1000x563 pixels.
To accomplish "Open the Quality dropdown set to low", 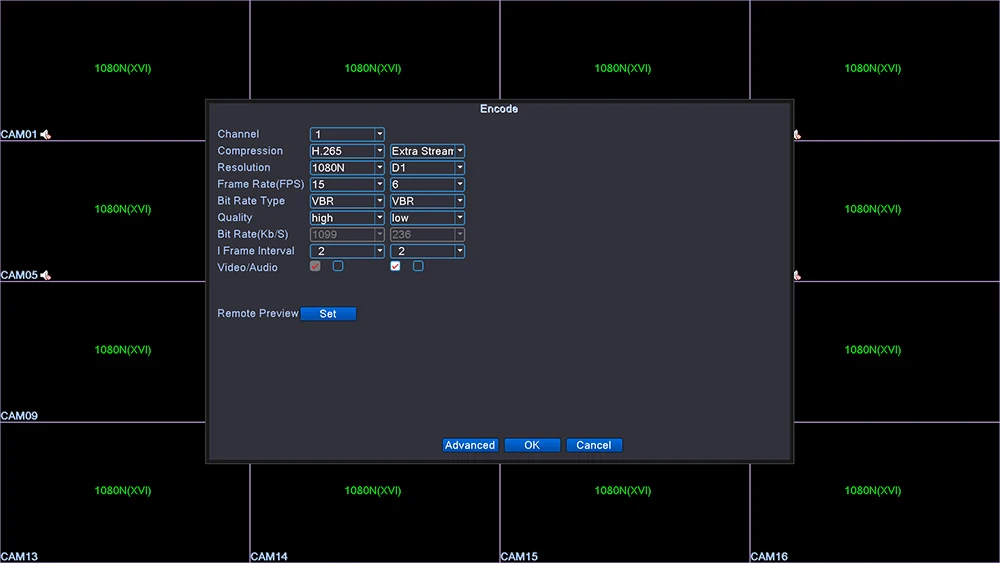I will point(427,218).
